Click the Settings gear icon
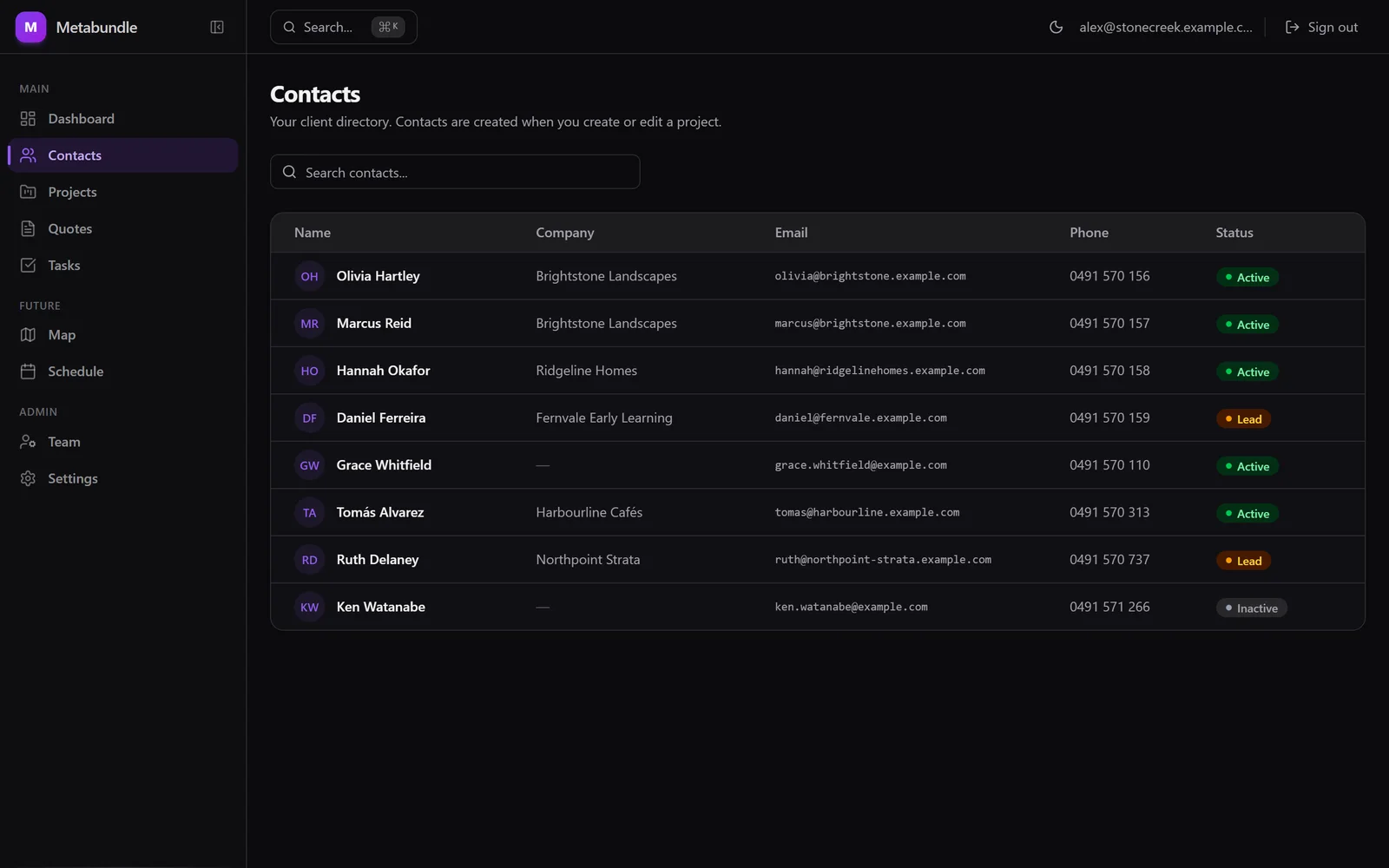The height and width of the screenshot is (868, 1389). 28,478
